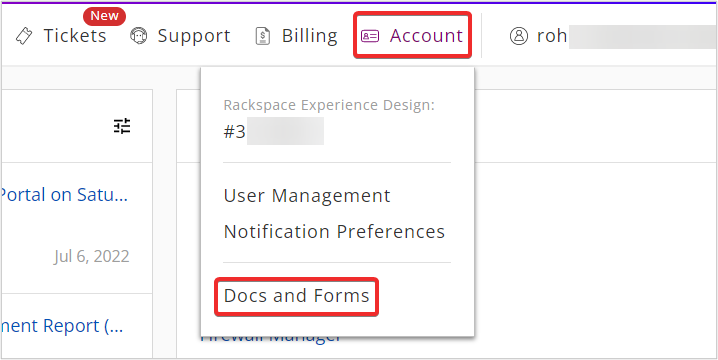718x360 pixels.
Task: Click the Jul 6, 2022 date
Action: tap(92, 256)
